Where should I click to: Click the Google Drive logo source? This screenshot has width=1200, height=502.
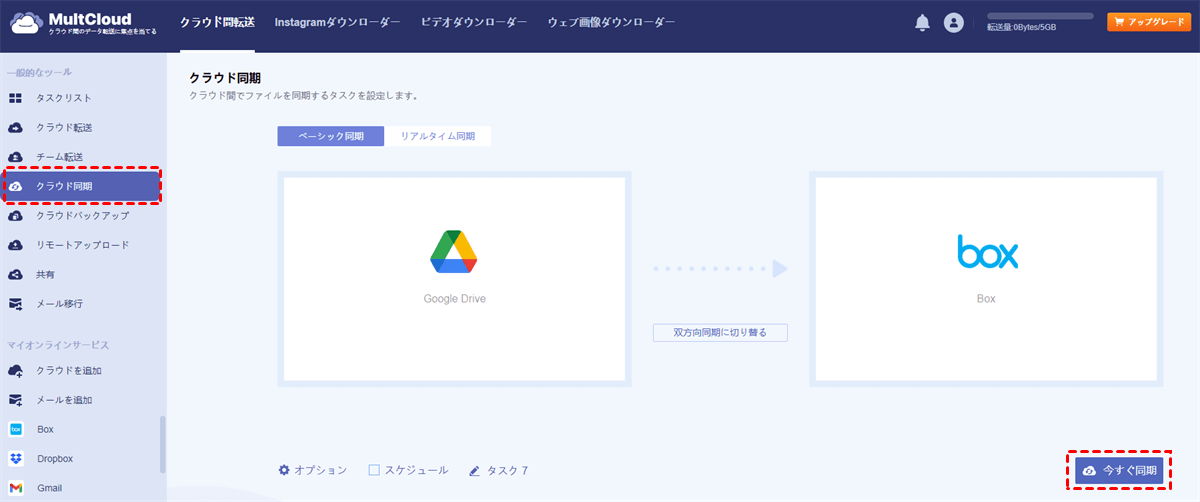[x=454, y=252]
